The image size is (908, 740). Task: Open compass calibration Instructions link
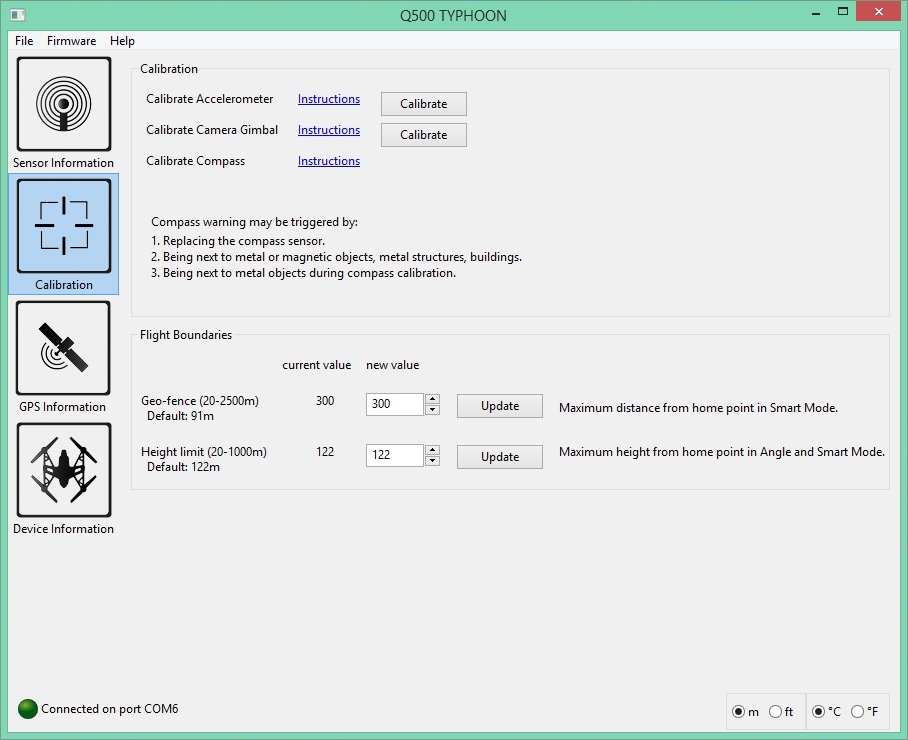tap(329, 161)
